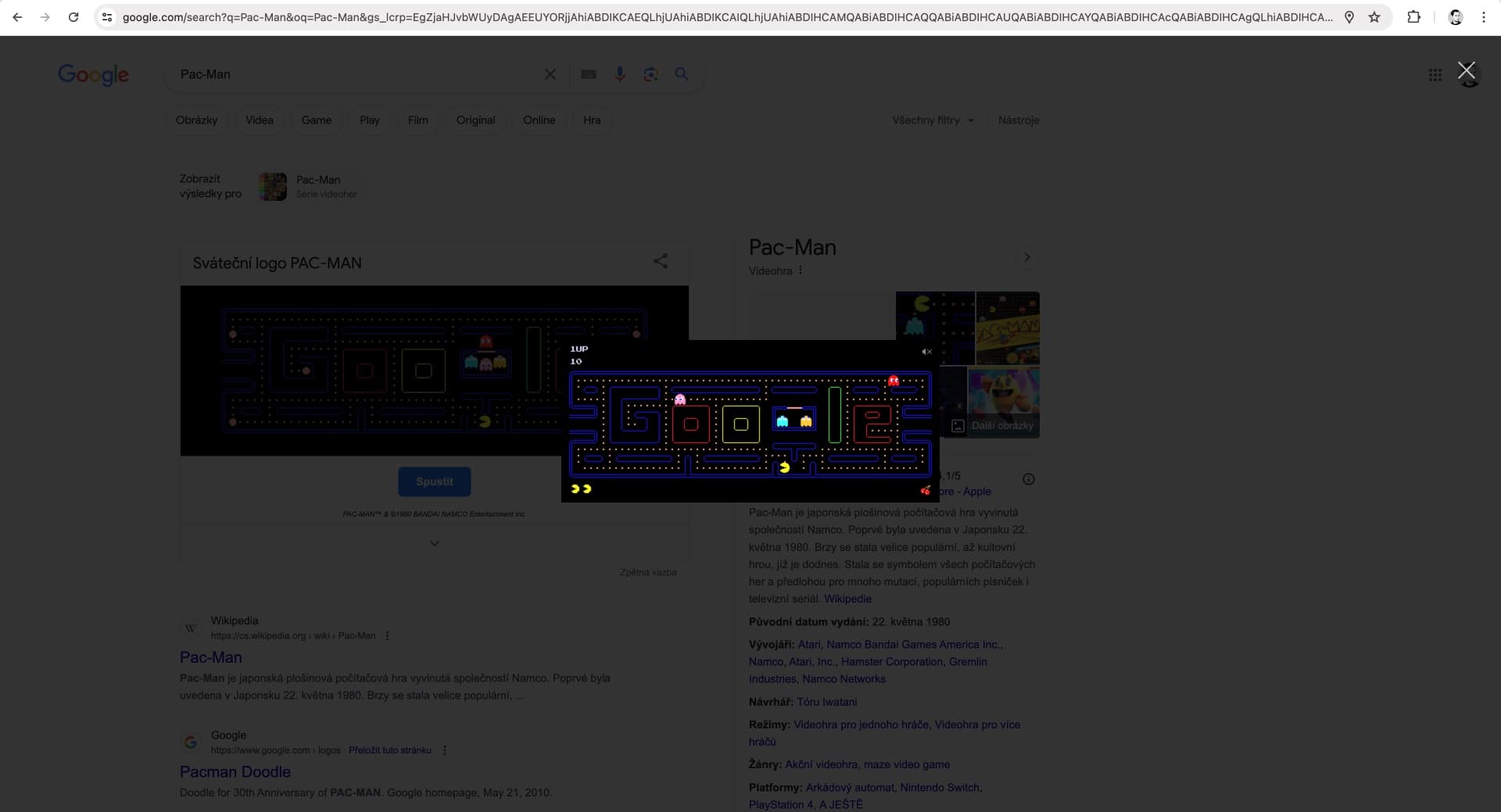
Task: Select the Online filter chip
Action: tap(539, 120)
